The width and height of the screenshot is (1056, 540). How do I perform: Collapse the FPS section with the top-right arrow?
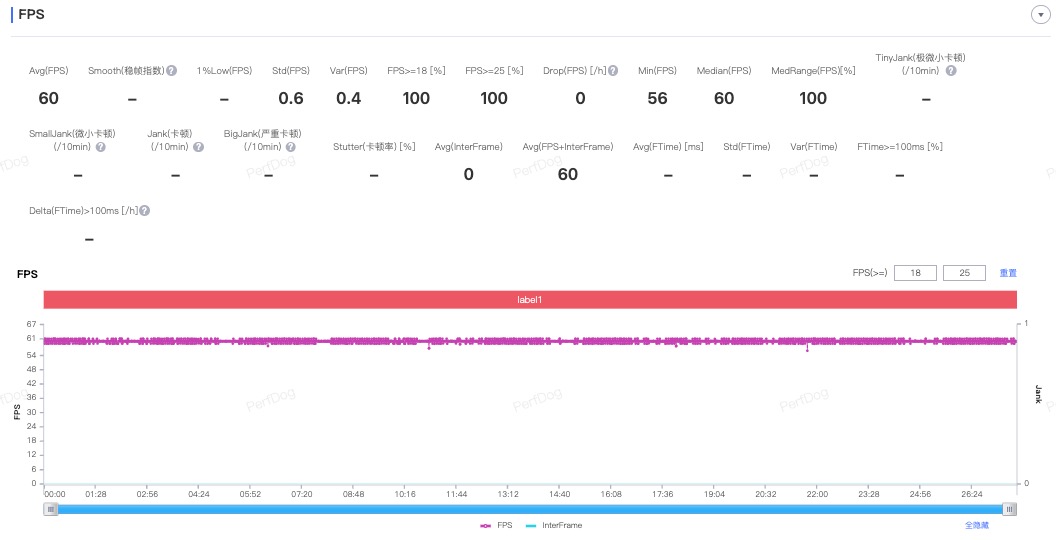tap(1040, 15)
